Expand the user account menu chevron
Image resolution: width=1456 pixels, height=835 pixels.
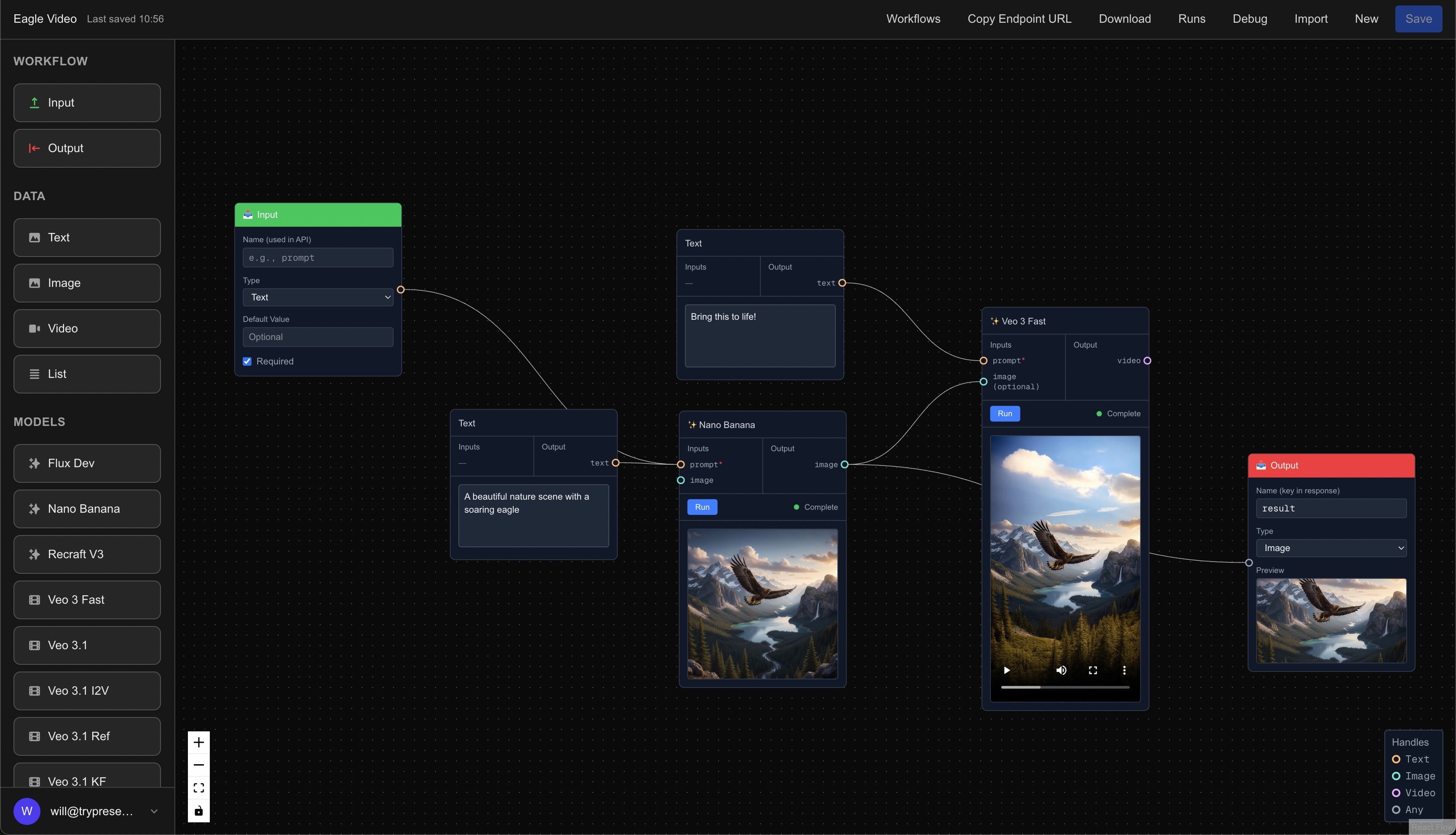pyautogui.click(x=154, y=811)
